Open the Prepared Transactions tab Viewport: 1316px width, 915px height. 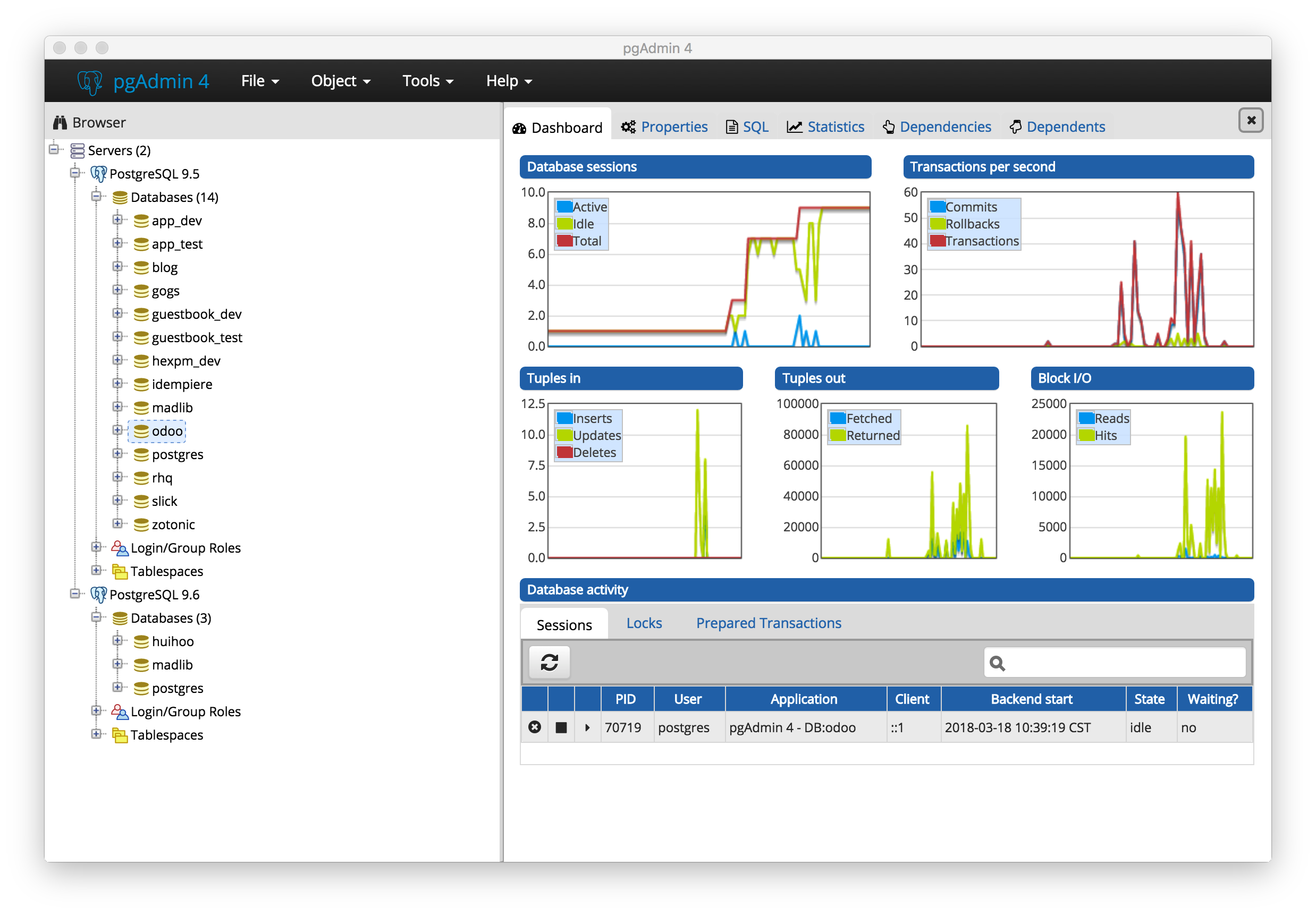(768, 623)
